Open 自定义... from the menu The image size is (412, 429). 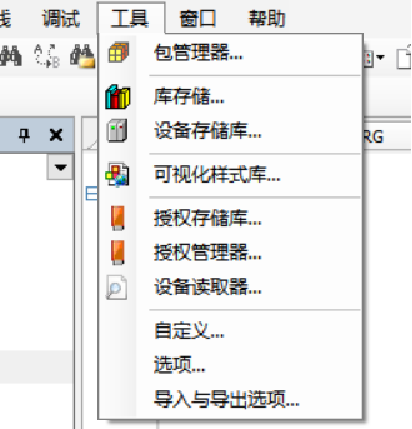(231, 331)
